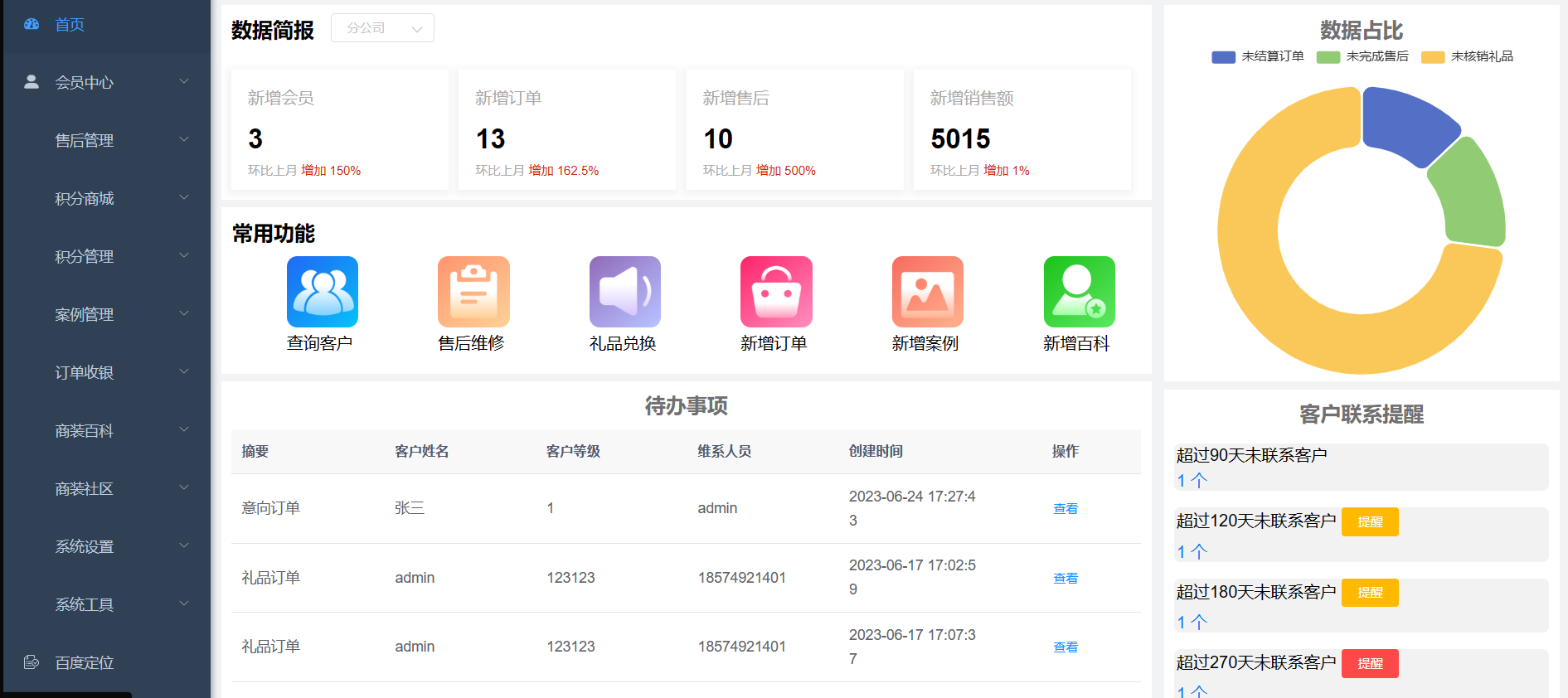Open the 查询客户 shortcut icon
This screenshot has width=1568, height=698.
323,292
